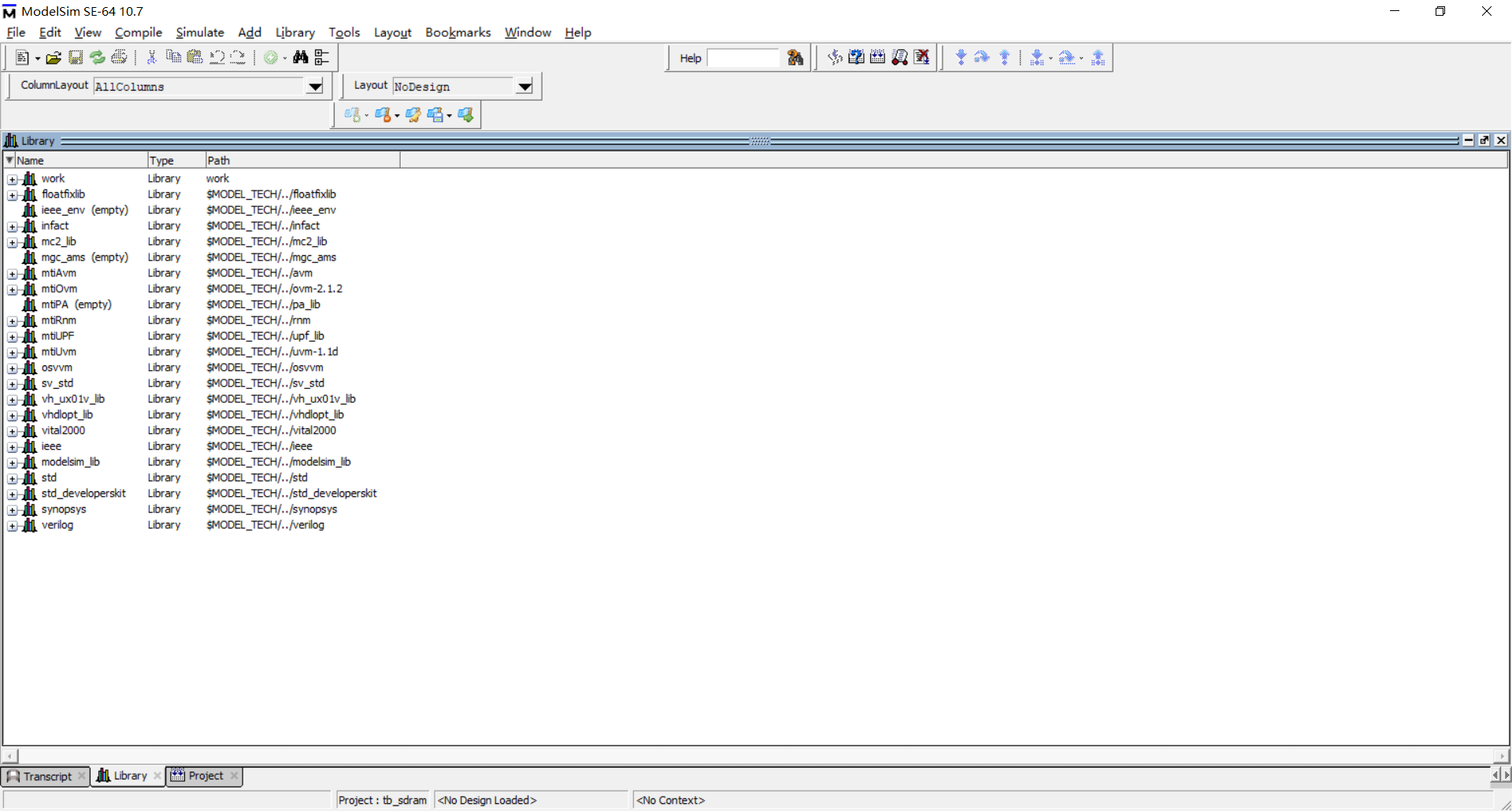Select the mtiUvm library row
The image size is (1512, 811).
click(x=59, y=352)
